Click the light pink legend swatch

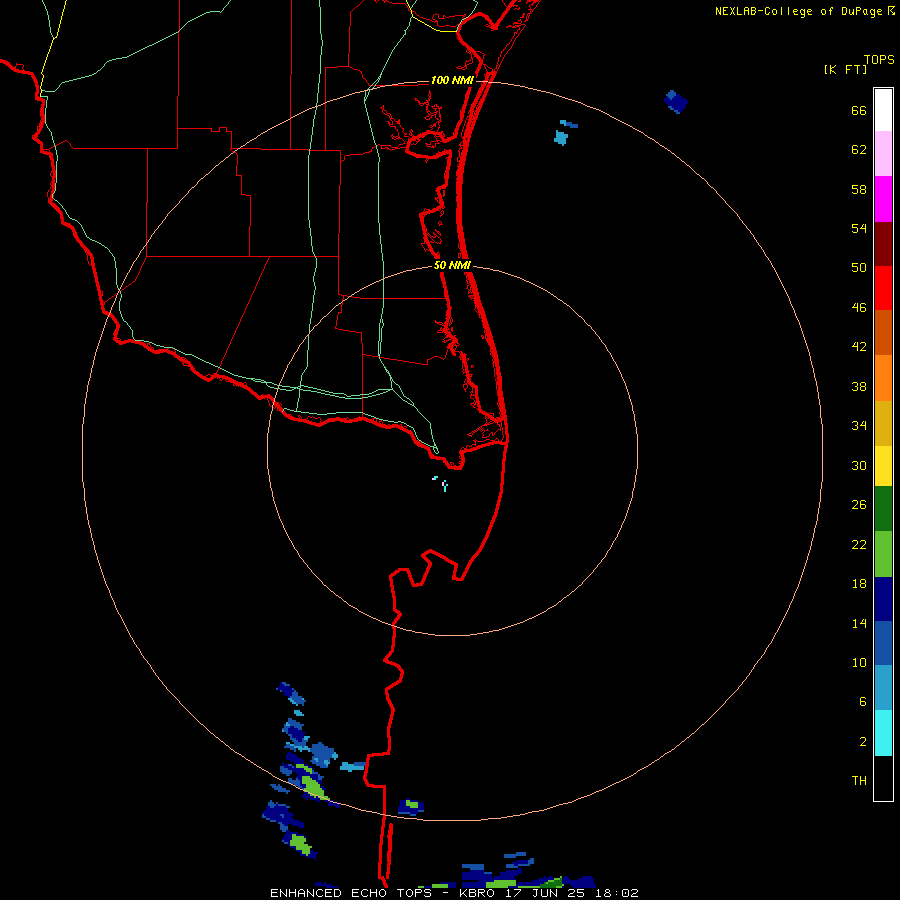pos(883,153)
